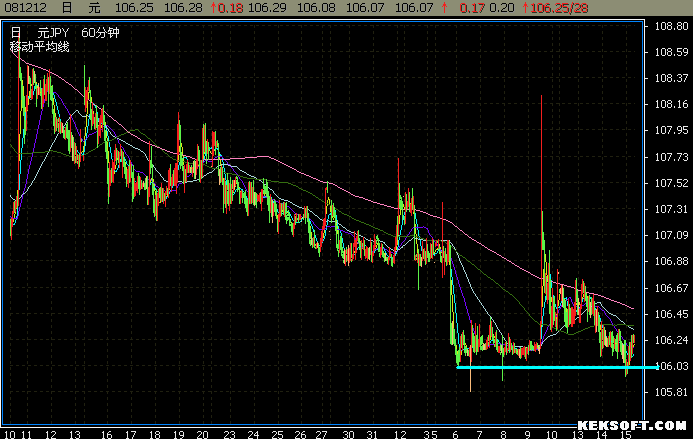Image resolution: width=693 pixels, height=439 pixels.
Task: Click the date label 24 on the time axis
Action: coord(253,434)
